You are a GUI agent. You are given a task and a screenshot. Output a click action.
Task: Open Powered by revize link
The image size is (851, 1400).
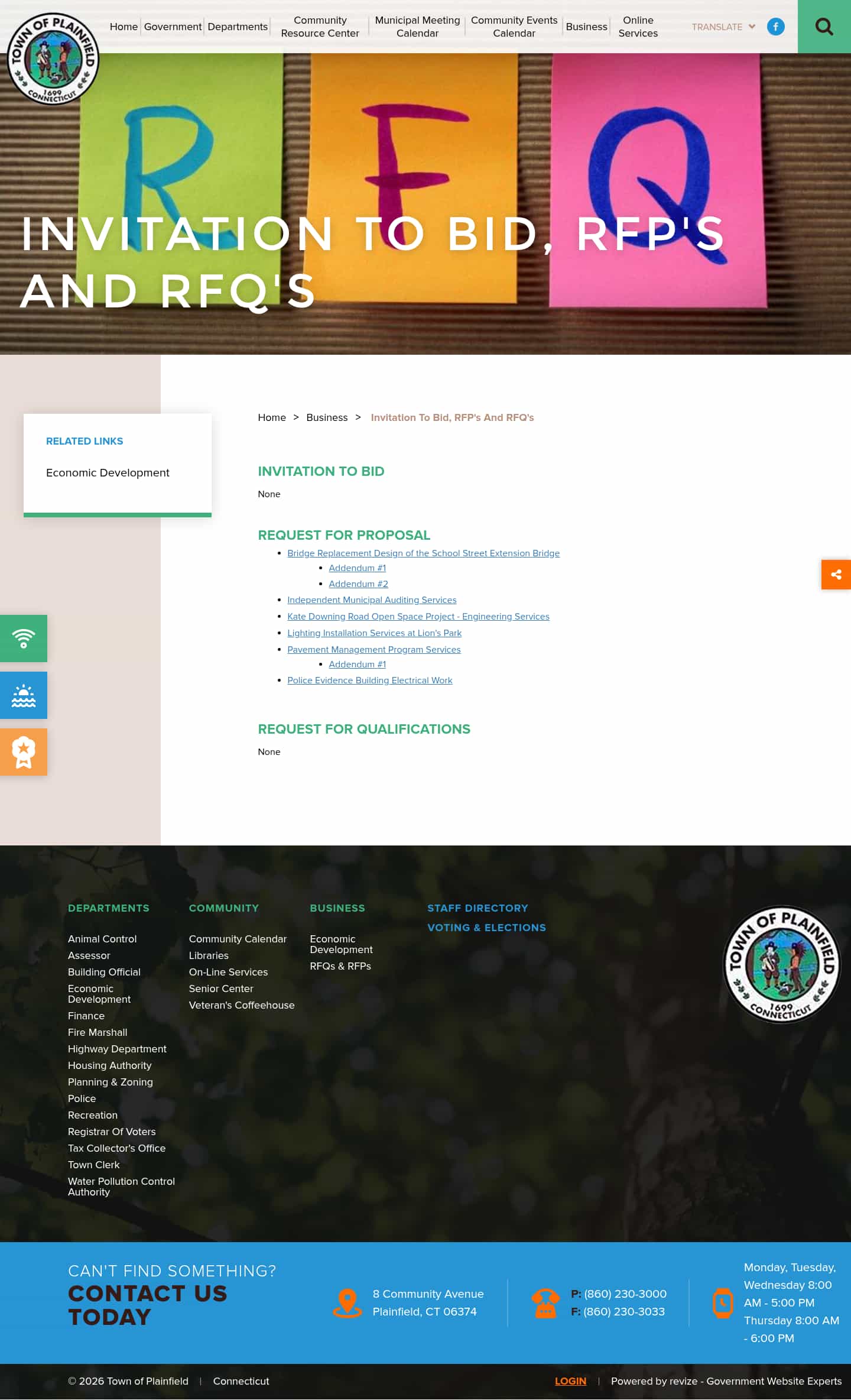(726, 1381)
